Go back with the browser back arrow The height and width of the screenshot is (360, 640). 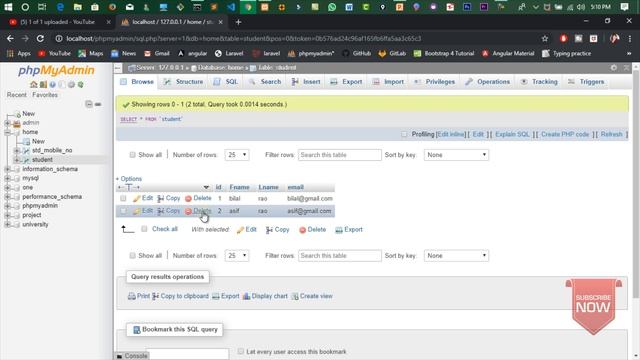click(x=10, y=38)
